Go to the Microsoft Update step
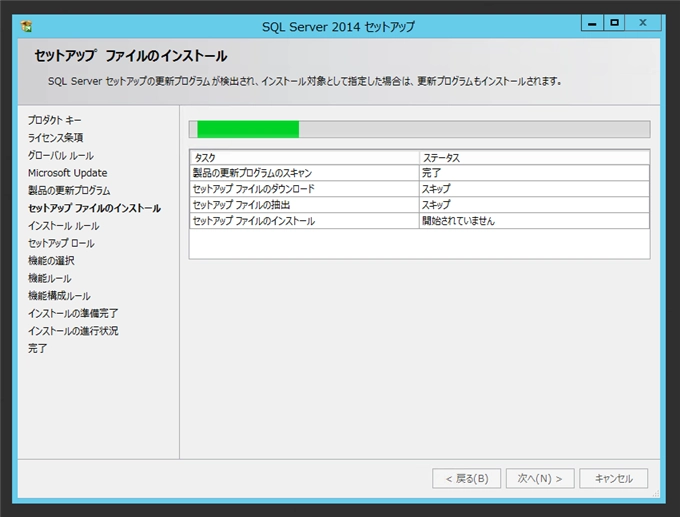 click(x=68, y=173)
